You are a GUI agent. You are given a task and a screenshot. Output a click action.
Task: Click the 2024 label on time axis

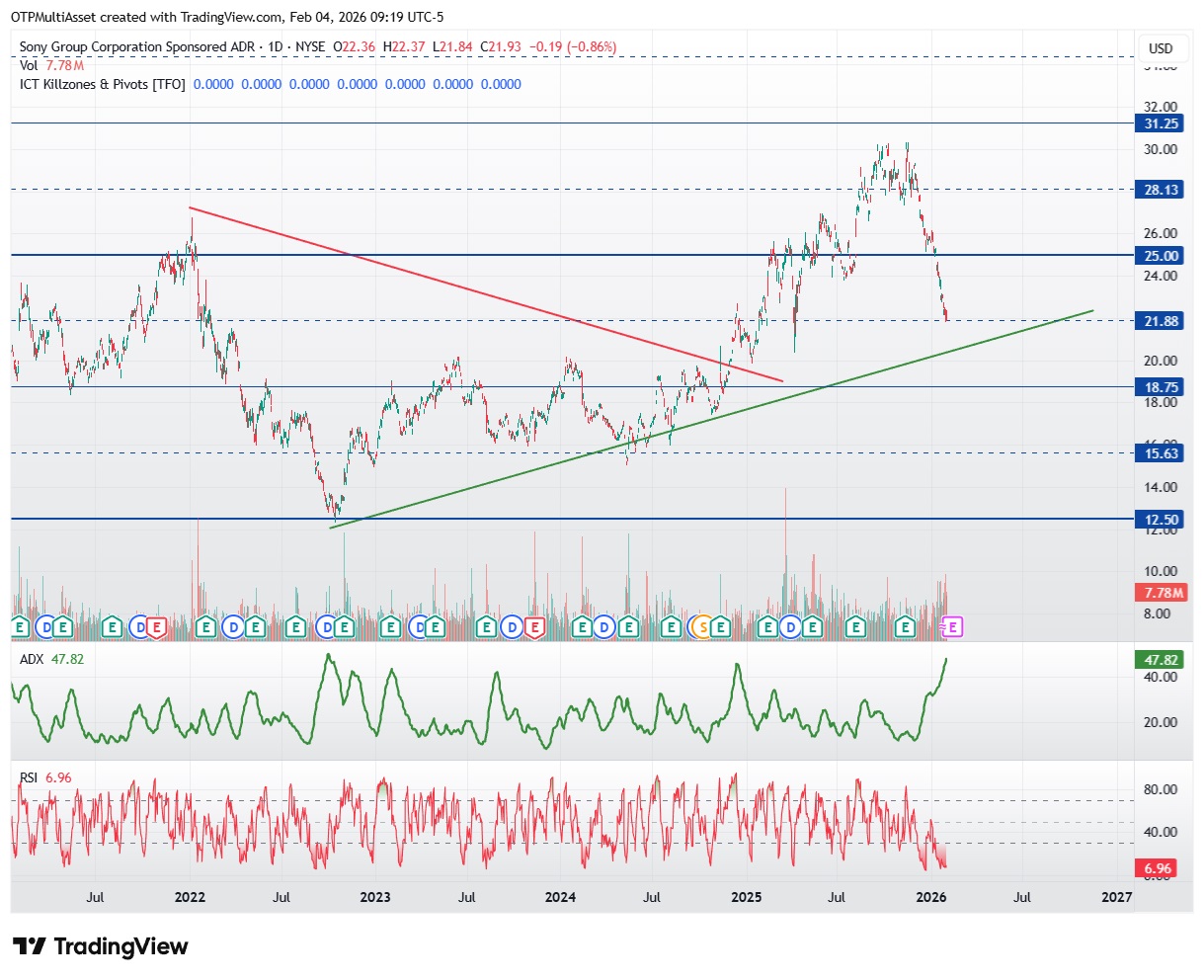(560, 897)
